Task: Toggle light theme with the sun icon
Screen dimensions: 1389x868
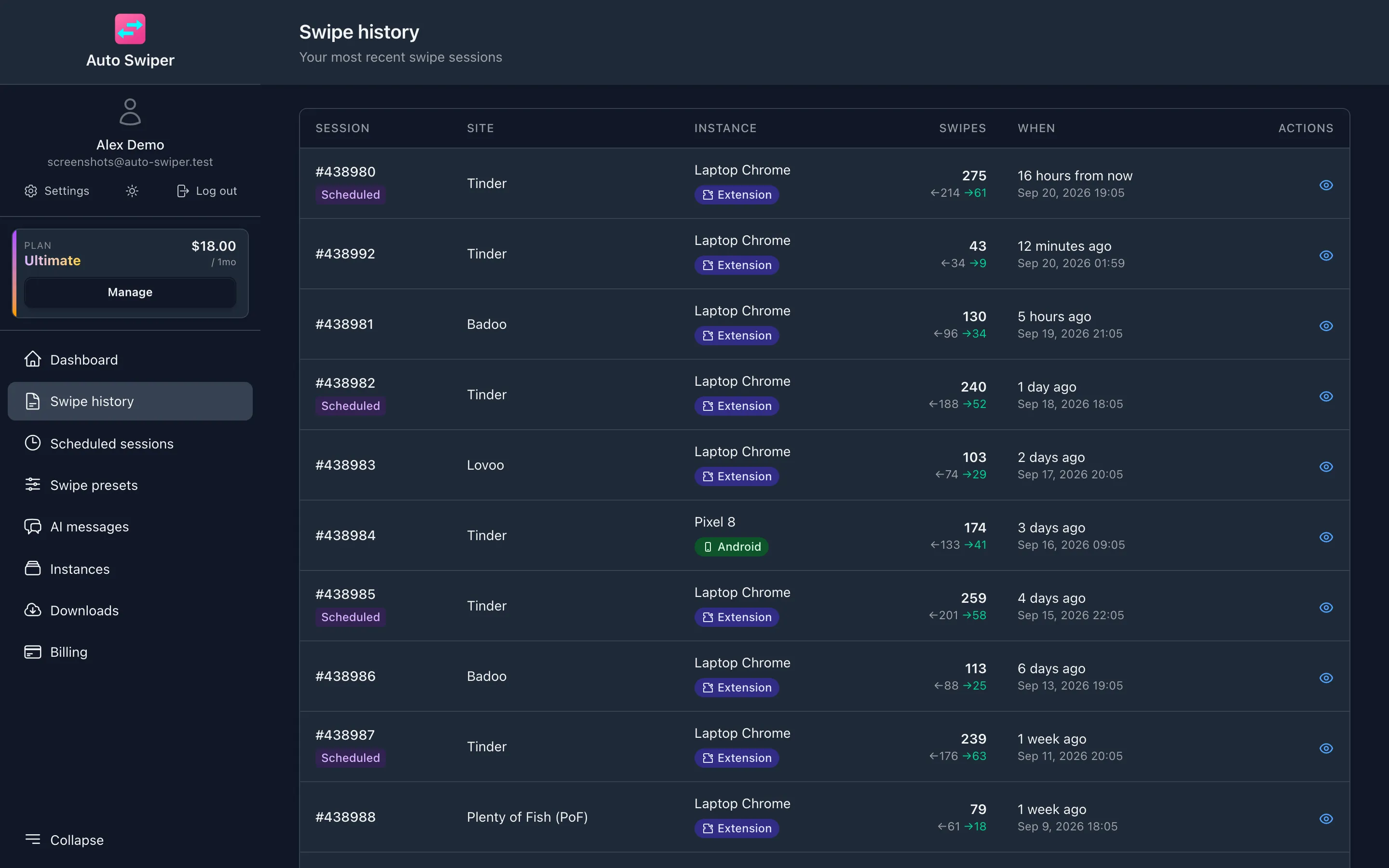Action: [132, 191]
